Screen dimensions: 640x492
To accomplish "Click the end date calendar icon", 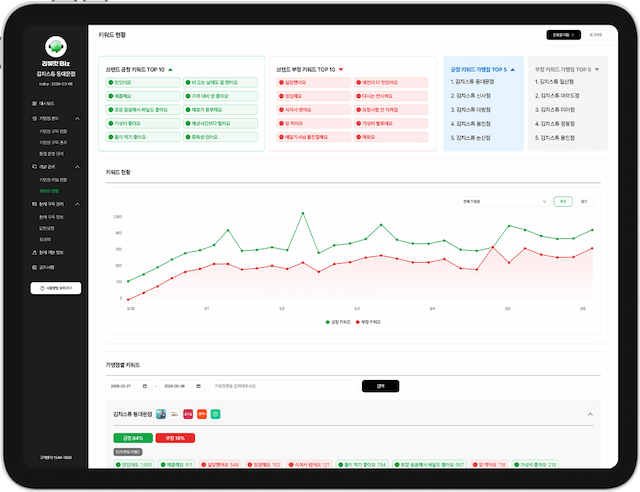I will pos(198,386).
